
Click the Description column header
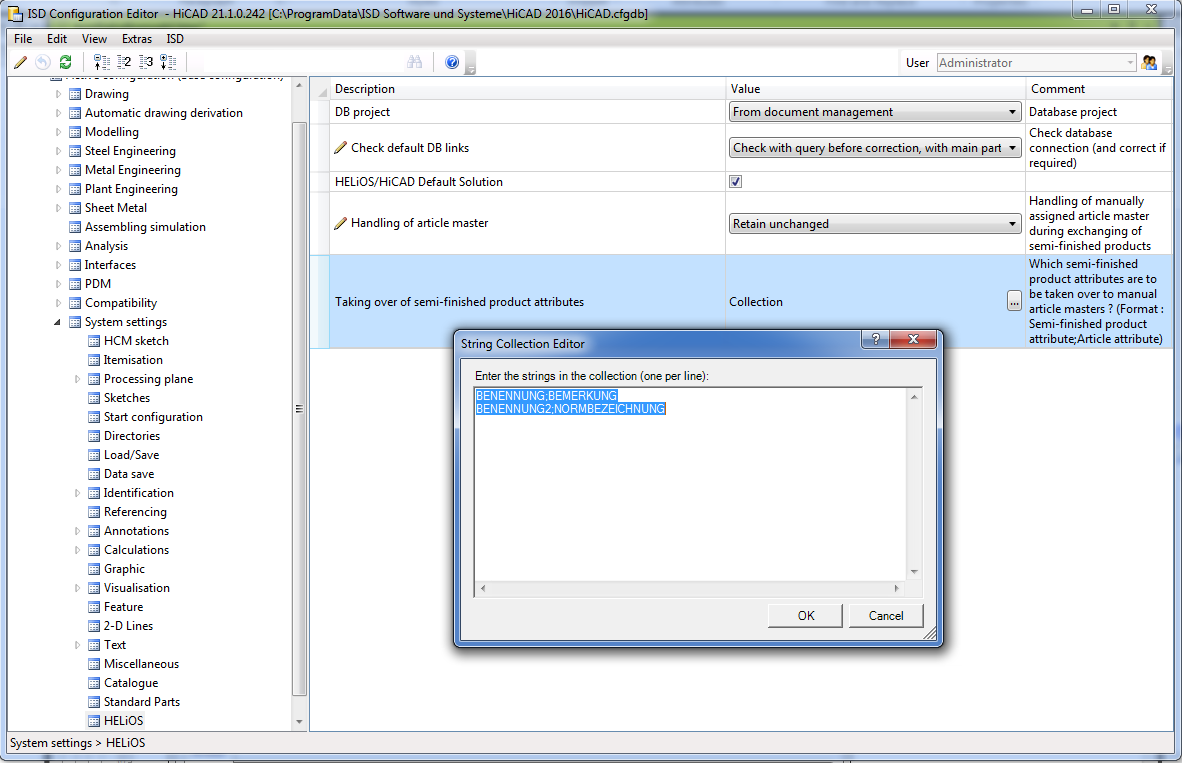click(x=527, y=89)
